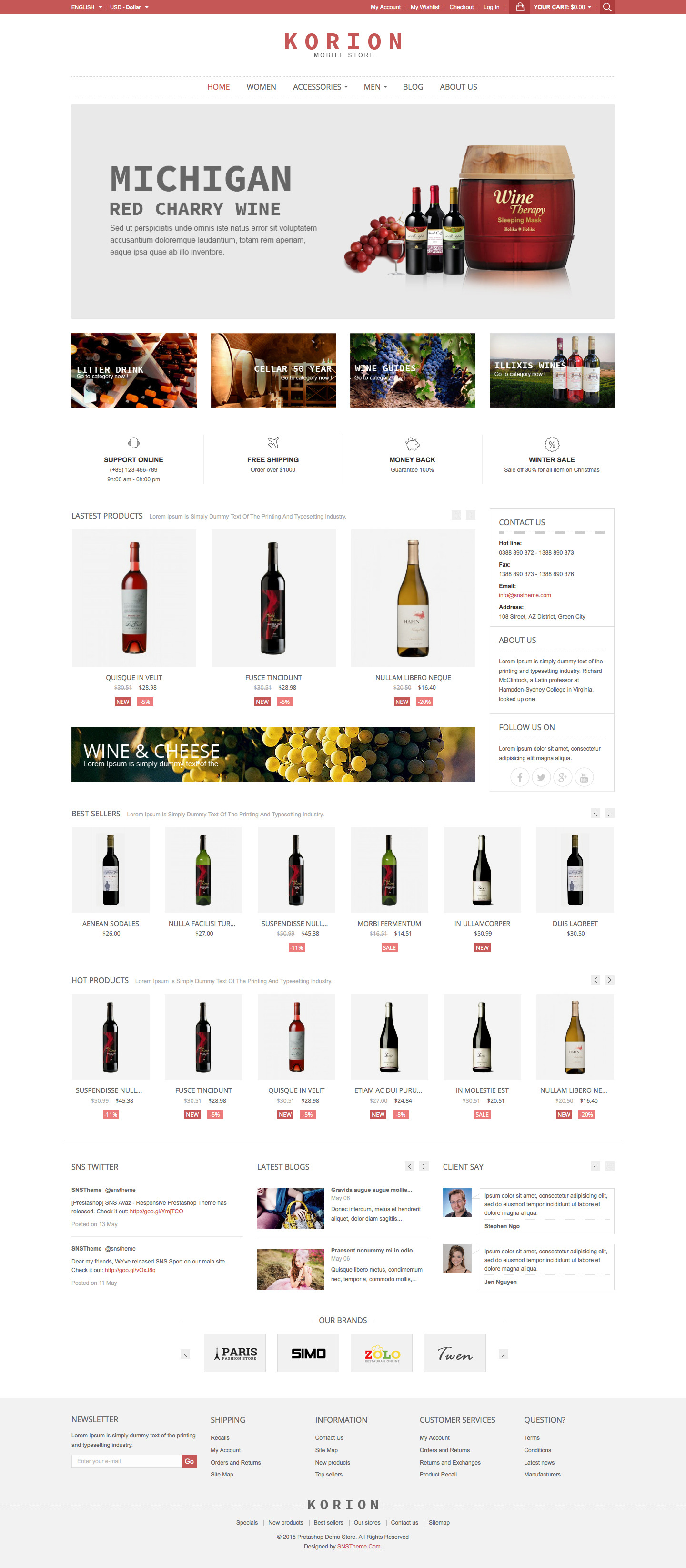This screenshot has height=1568, width=686.
Task: Open the Litter Drink category banner
Action: click(134, 370)
